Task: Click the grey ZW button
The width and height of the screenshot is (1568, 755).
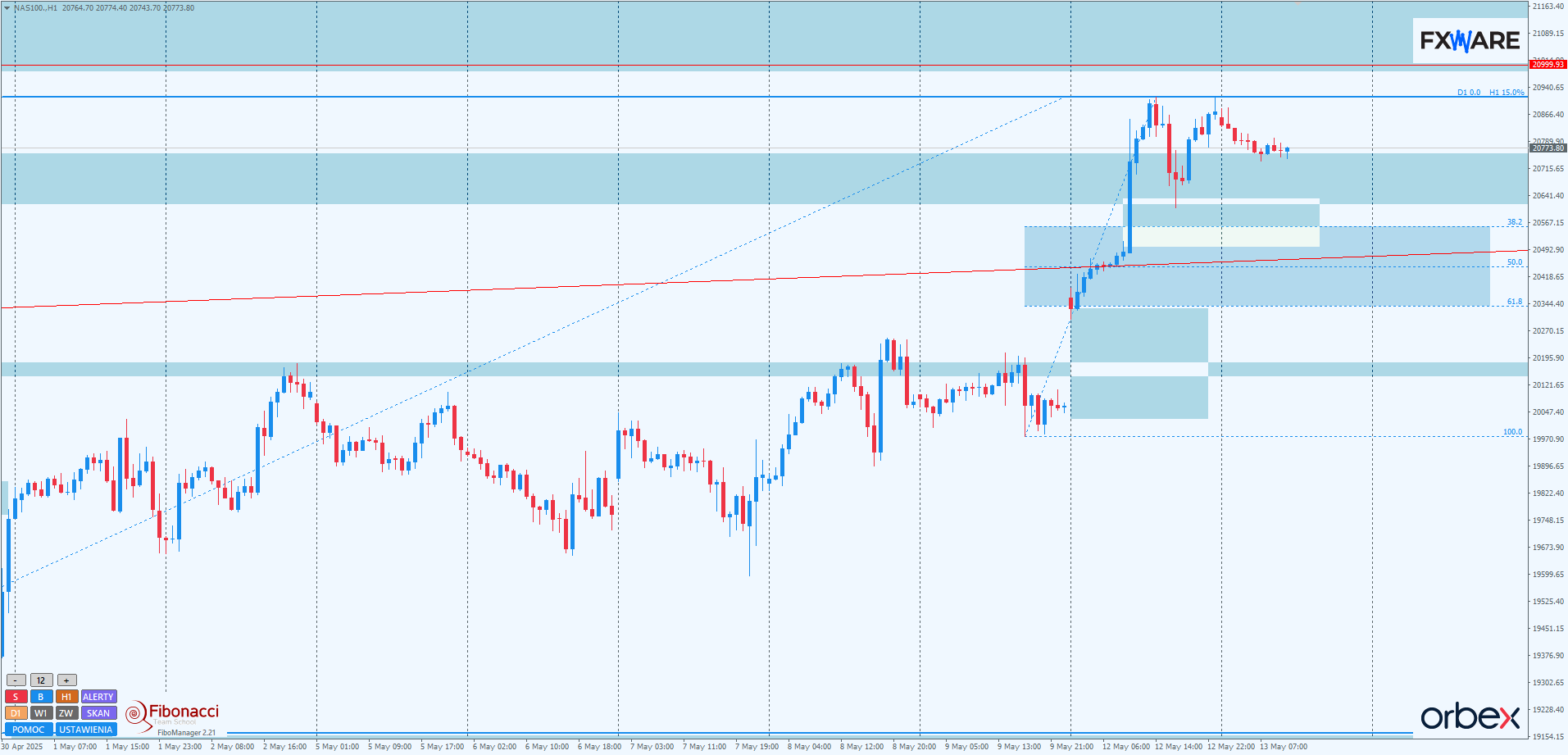Action: point(66,713)
